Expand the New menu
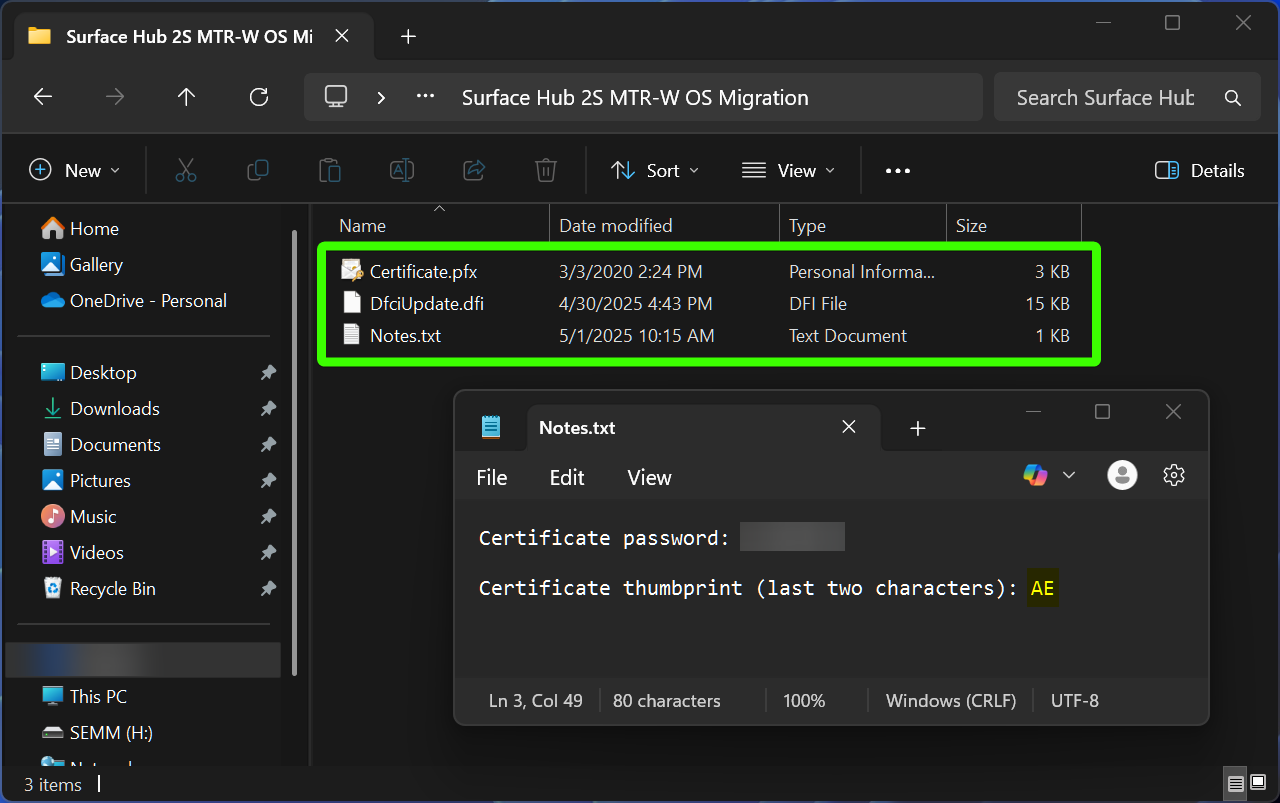 coord(75,170)
